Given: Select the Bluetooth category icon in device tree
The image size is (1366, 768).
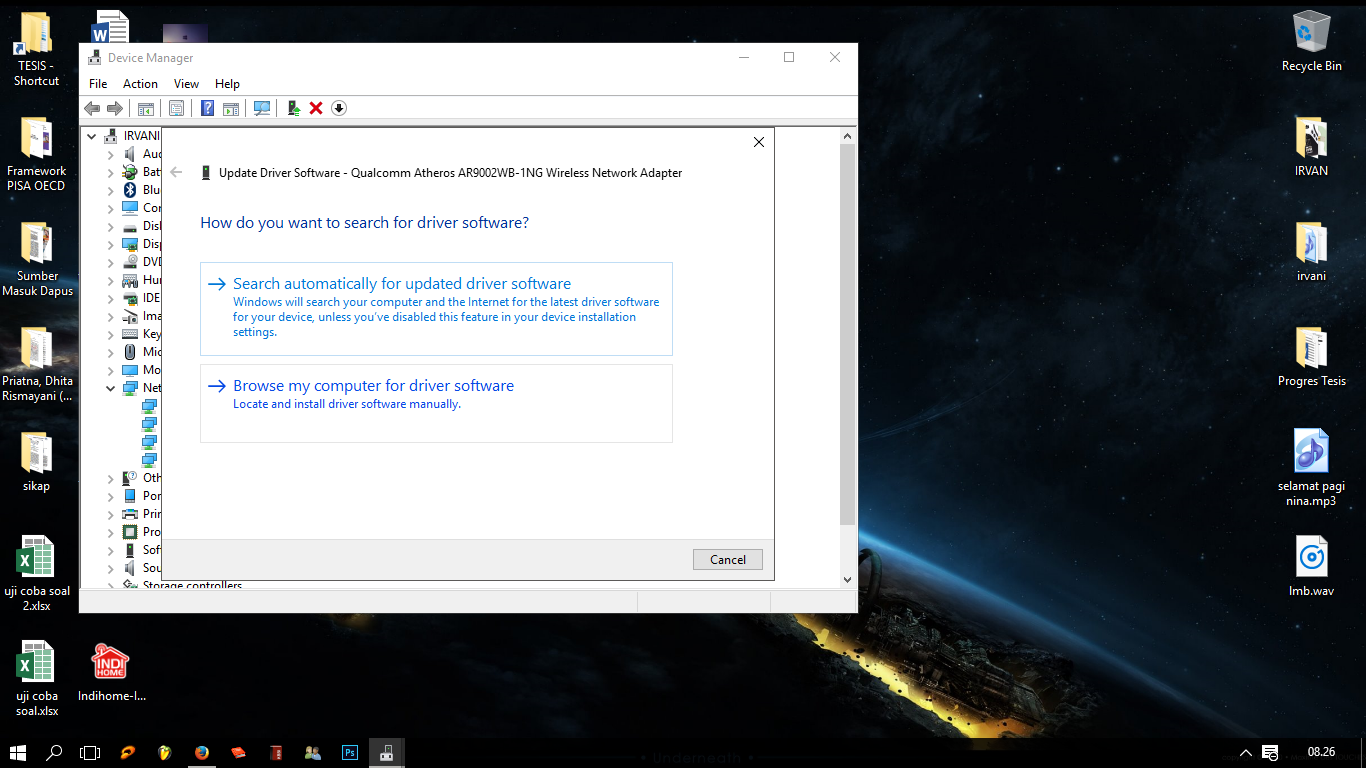Looking at the screenshot, I should pos(129,190).
